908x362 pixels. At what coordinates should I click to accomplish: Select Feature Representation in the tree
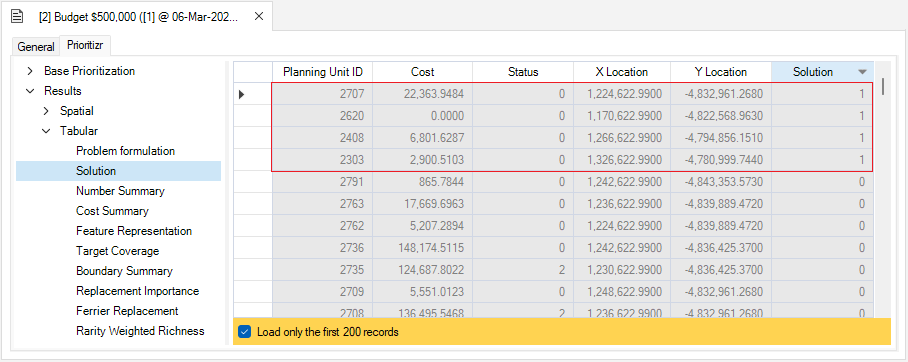coord(134,231)
